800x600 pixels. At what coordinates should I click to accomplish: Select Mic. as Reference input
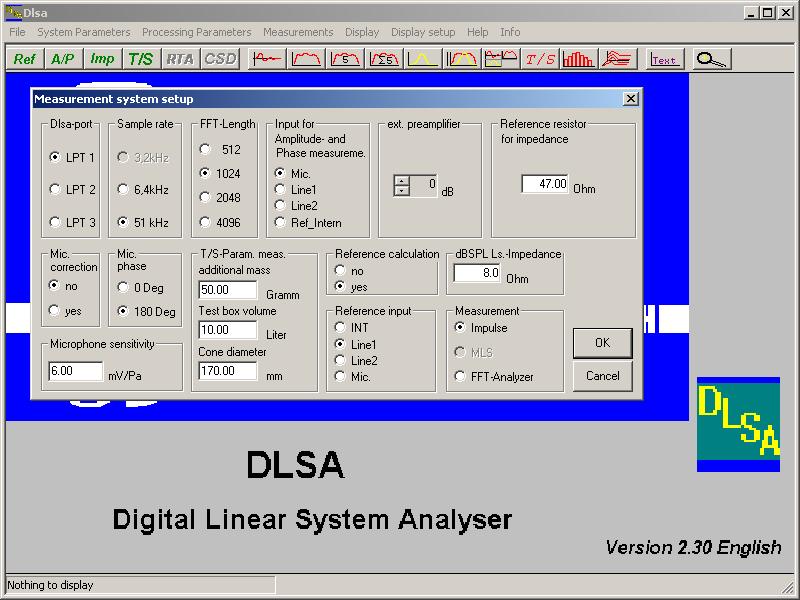pyautogui.click(x=353, y=377)
